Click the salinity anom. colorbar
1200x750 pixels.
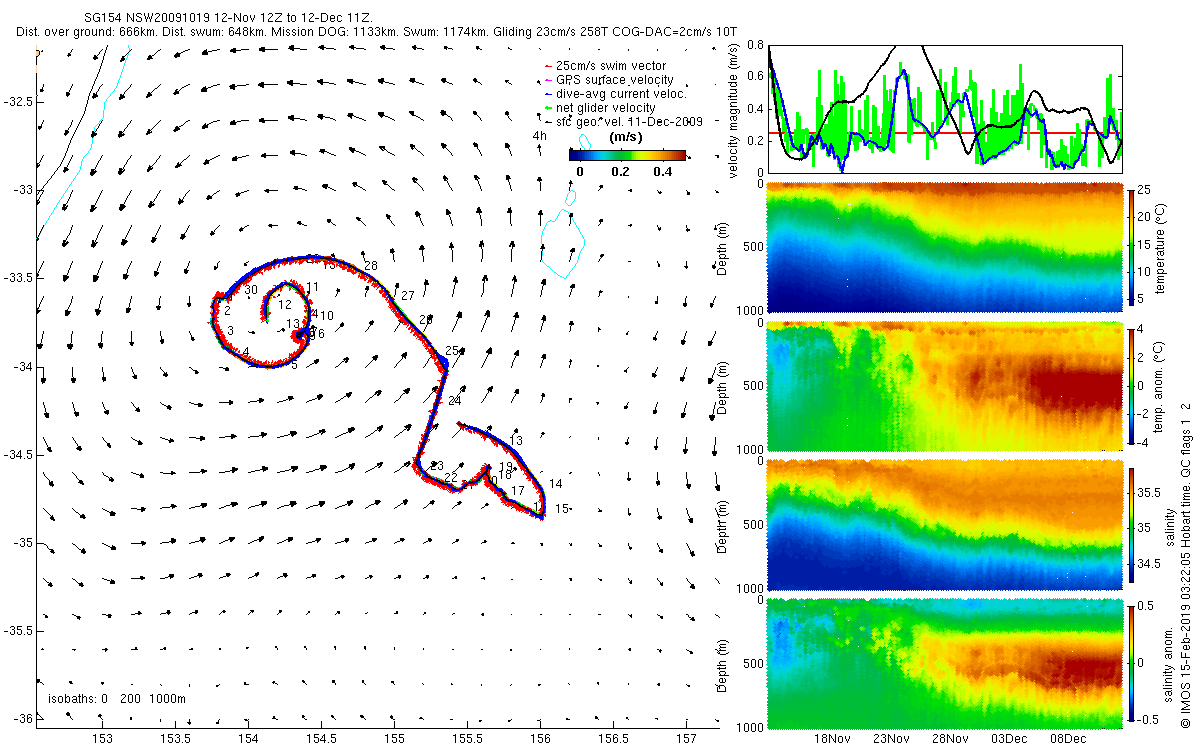1133,662
